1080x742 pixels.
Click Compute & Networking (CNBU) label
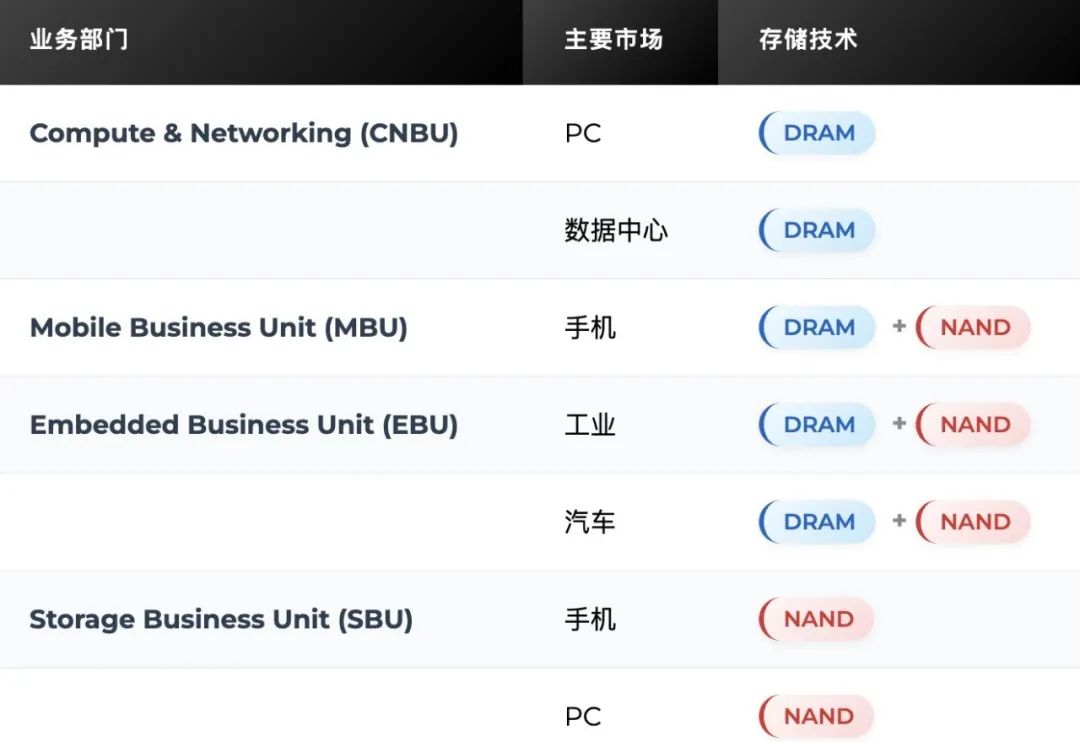(244, 133)
